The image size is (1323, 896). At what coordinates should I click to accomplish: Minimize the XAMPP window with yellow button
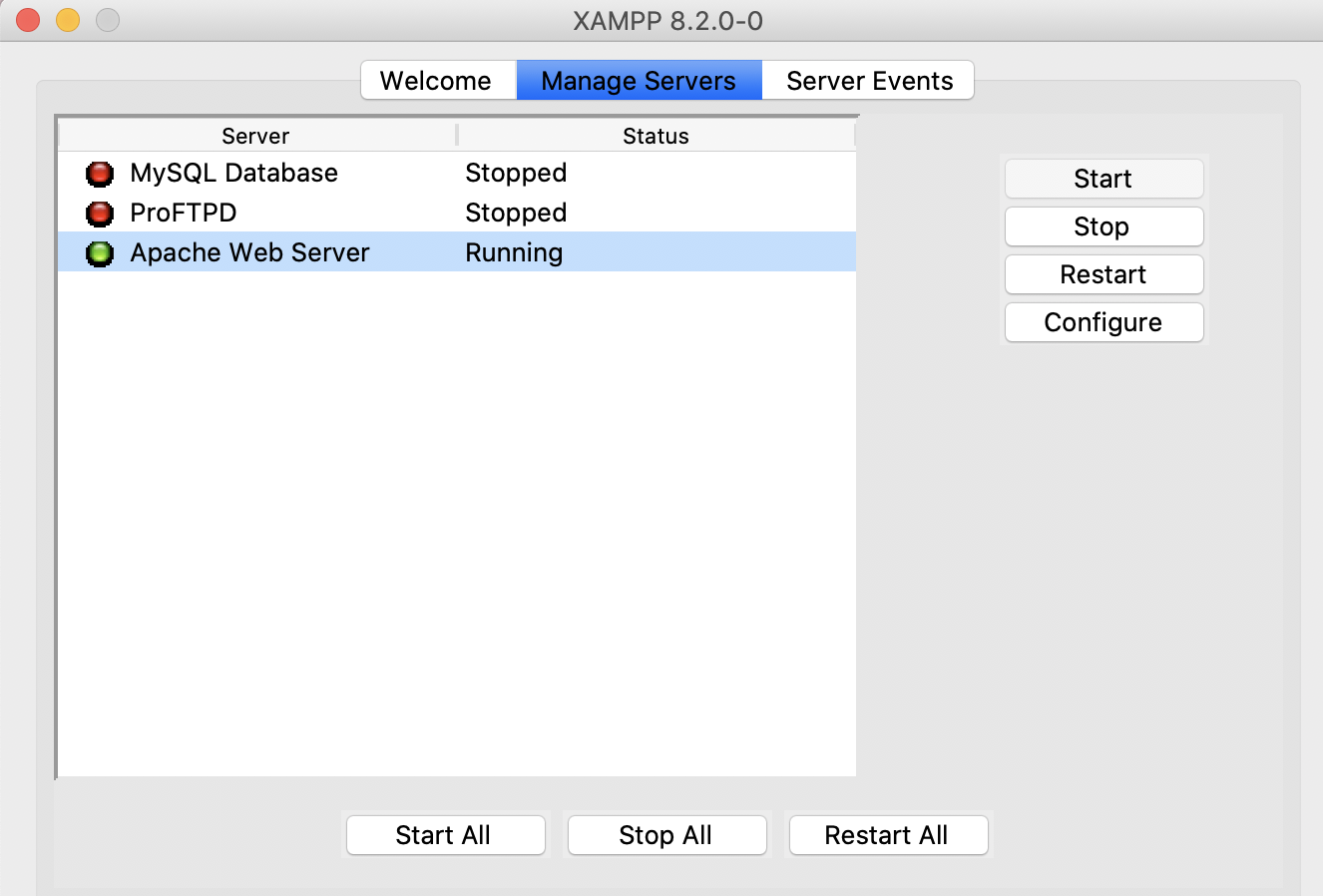click(x=68, y=20)
